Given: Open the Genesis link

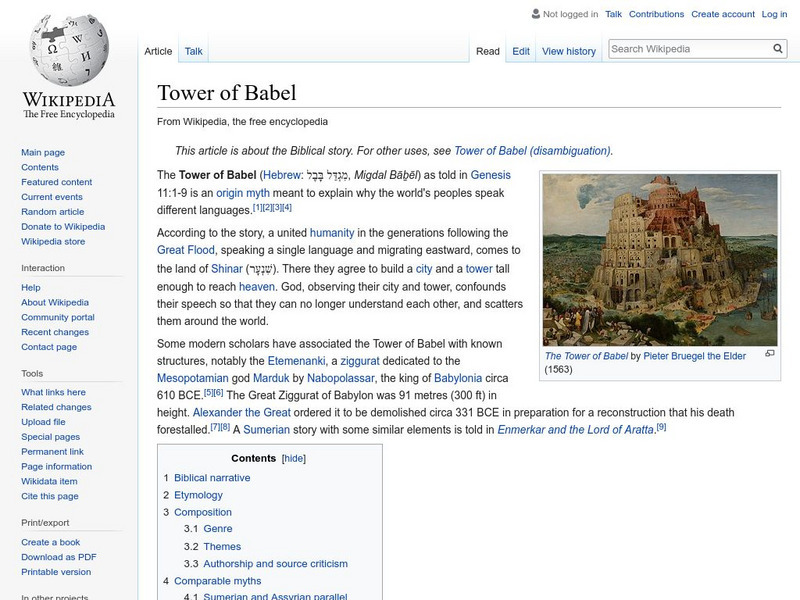Looking at the screenshot, I should point(490,175).
